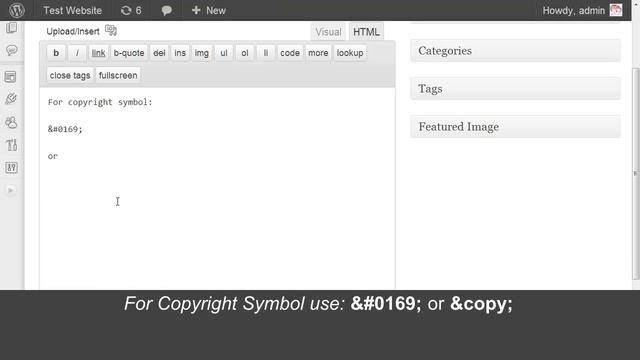The image size is (640, 360).
Task: Open the WordPress logo menu
Action: click(x=17, y=10)
